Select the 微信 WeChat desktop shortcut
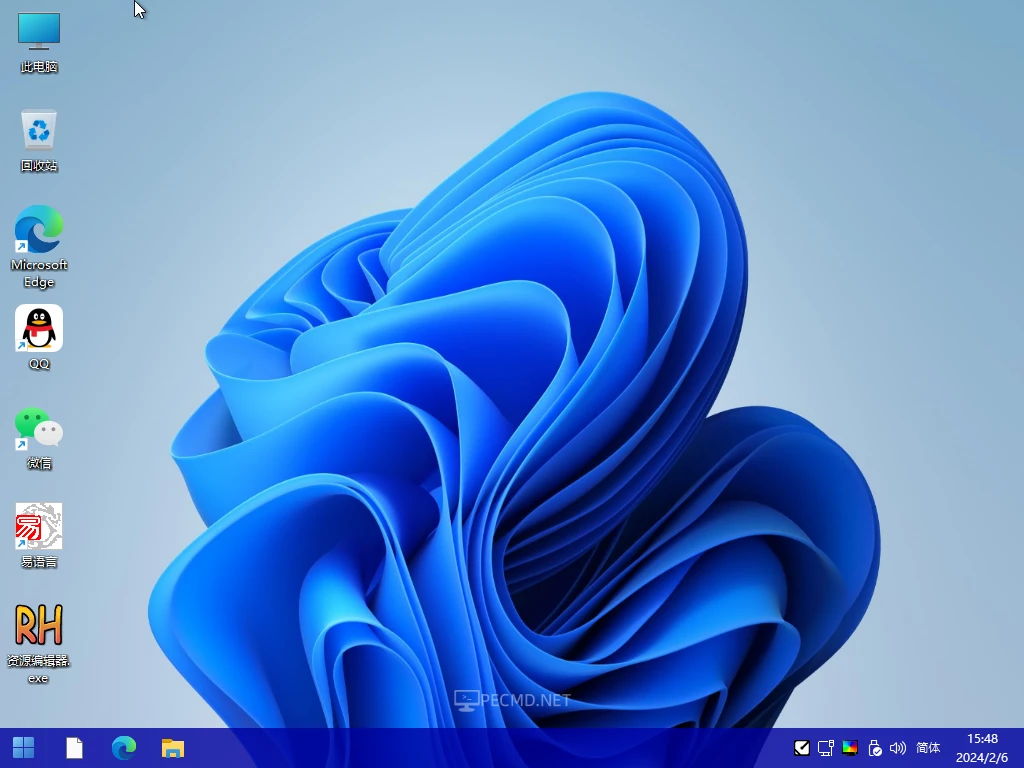This screenshot has height=768, width=1024. click(x=39, y=438)
